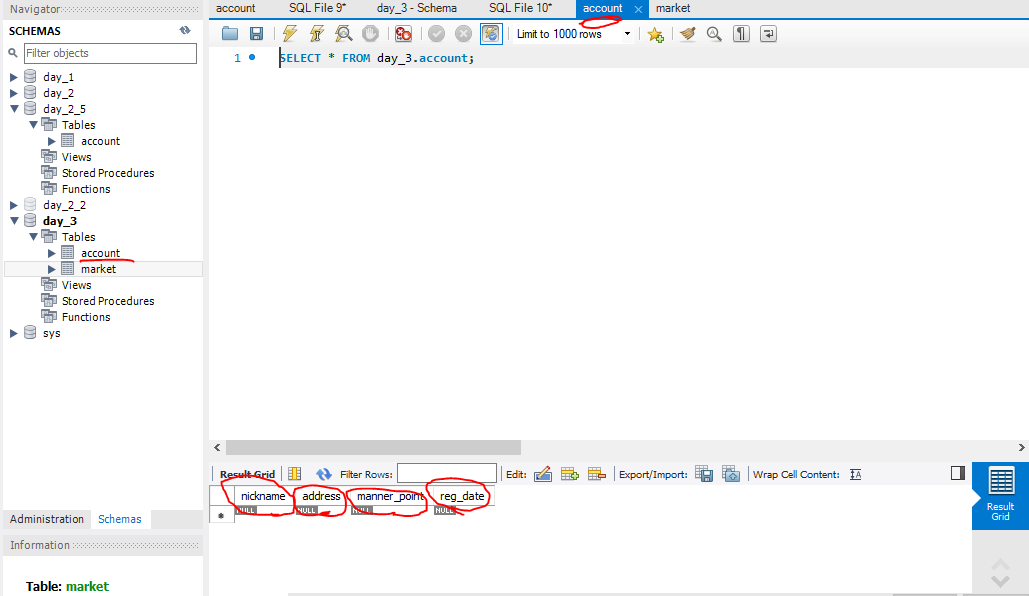The width and height of the screenshot is (1029, 596).
Task: Save snippet star icon
Action: (655, 34)
